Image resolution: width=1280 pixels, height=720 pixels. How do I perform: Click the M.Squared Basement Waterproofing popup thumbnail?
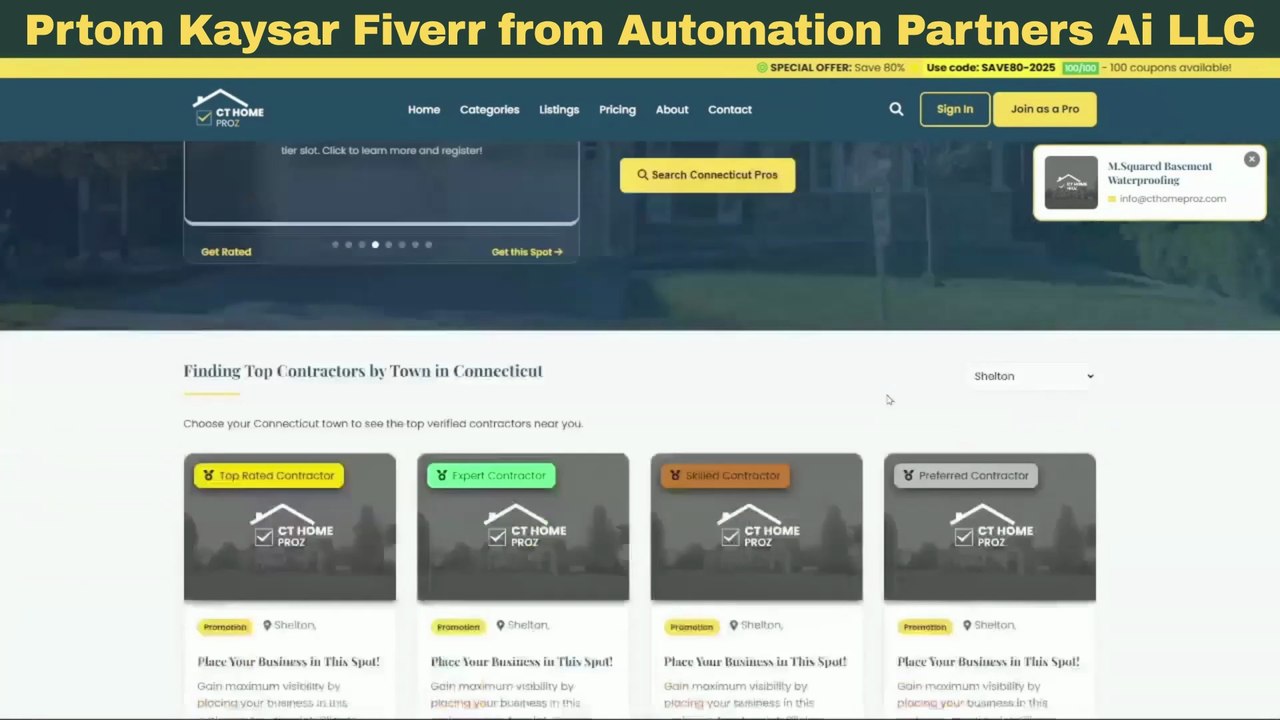tap(1071, 183)
